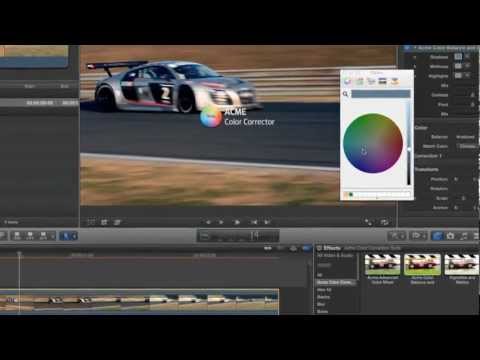This screenshot has width=480, height=360.
Task: Toggle the Effects browser button
Action: (437, 236)
